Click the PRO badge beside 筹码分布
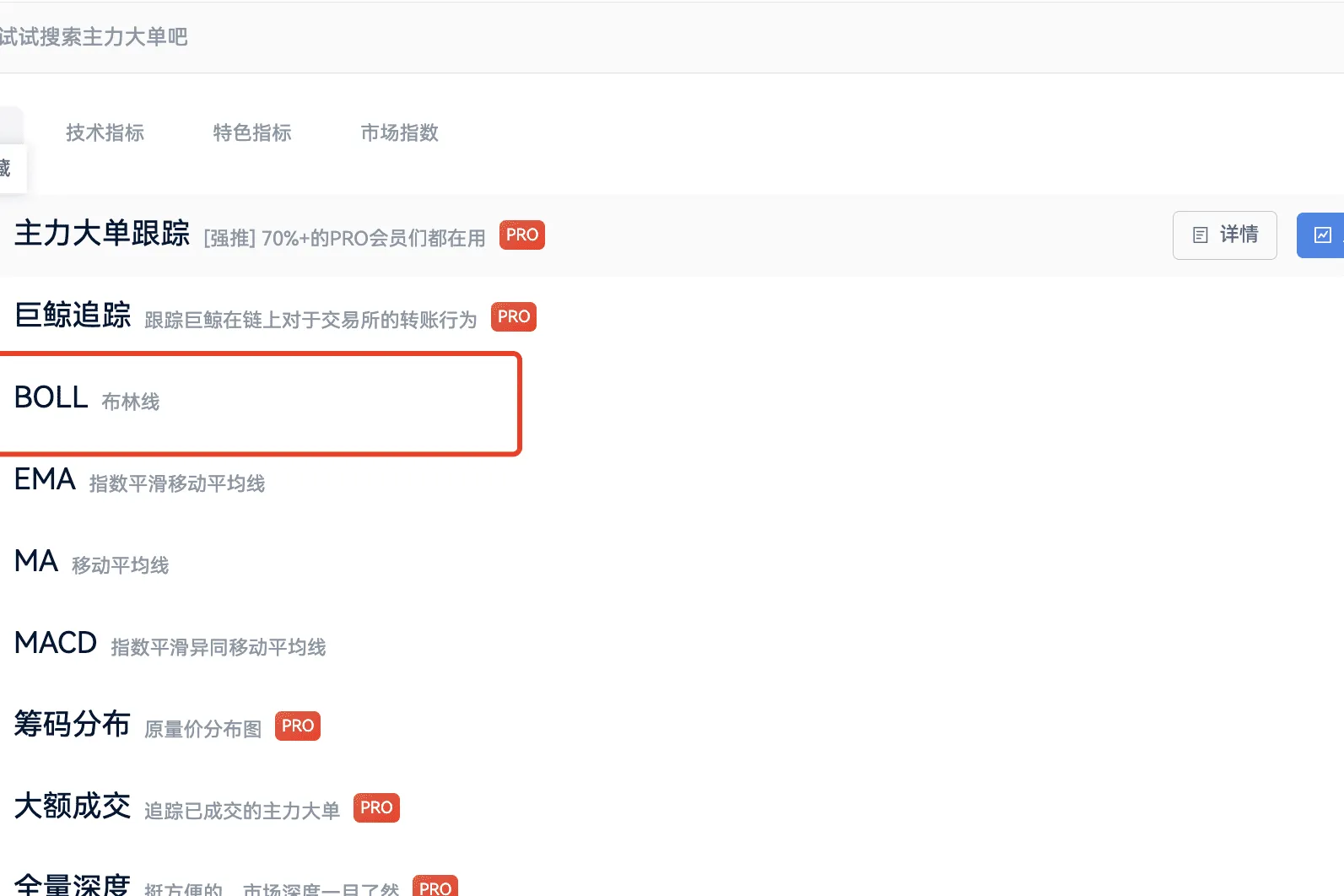This screenshot has width=1344, height=896. [x=298, y=726]
